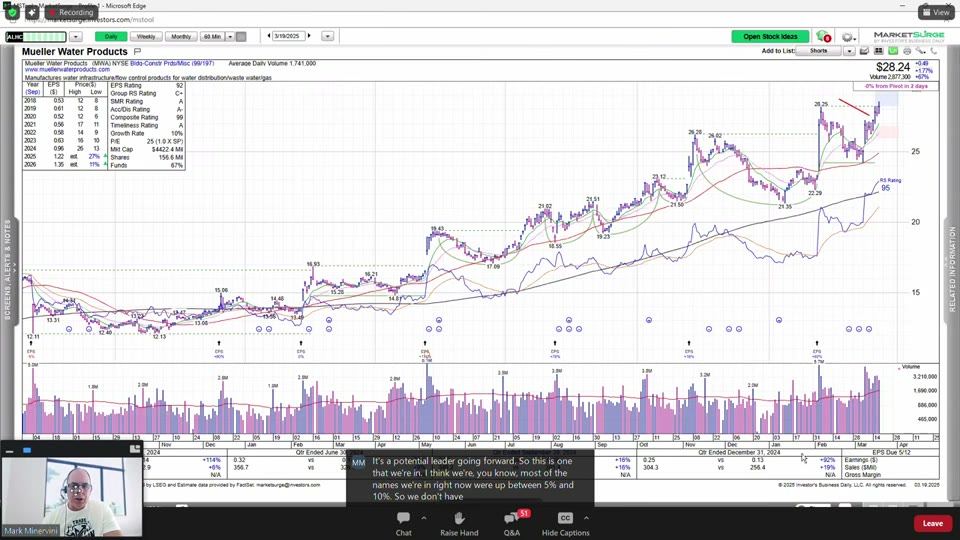Print the chart using the printer icon

pyautogui.click(x=907, y=51)
